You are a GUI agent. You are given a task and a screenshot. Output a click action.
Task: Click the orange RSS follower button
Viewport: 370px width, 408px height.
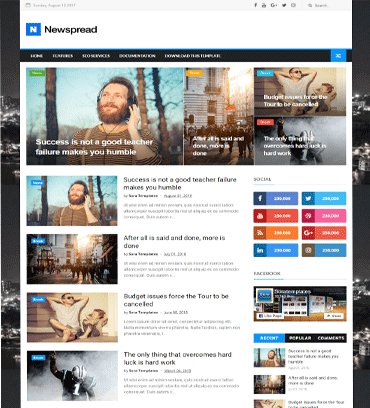click(x=276, y=233)
